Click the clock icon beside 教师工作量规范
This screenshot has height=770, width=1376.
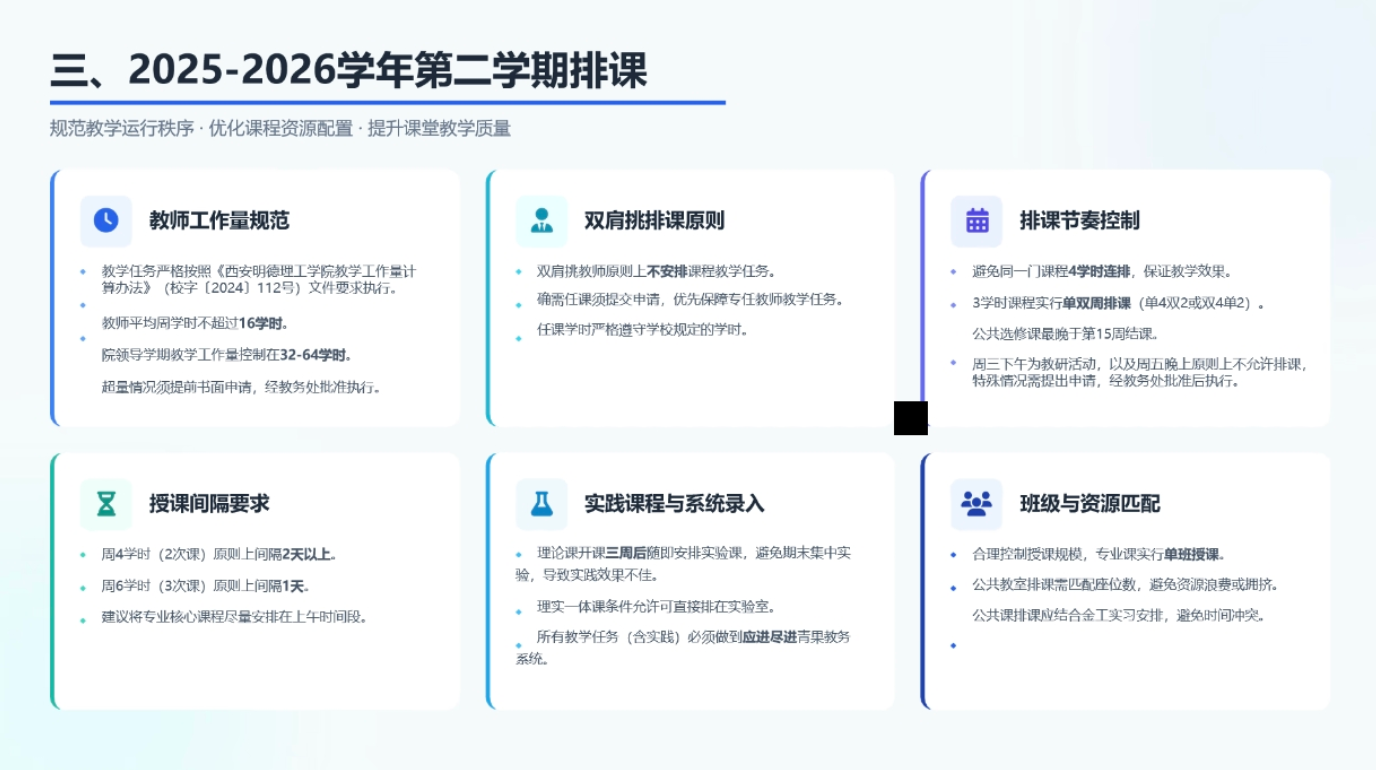[106, 221]
